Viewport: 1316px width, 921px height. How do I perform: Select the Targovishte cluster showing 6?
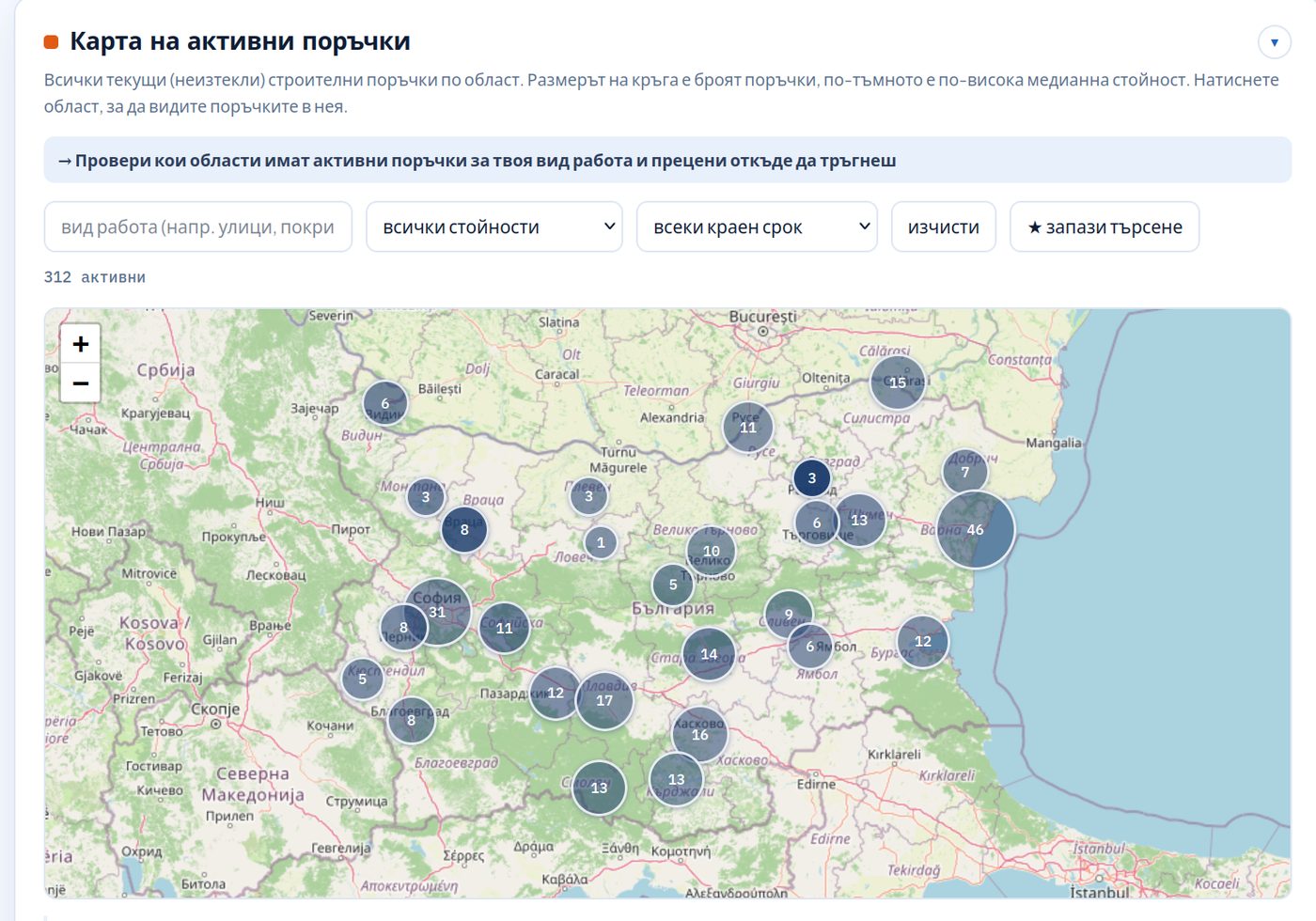pyautogui.click(x=817, y=523)
